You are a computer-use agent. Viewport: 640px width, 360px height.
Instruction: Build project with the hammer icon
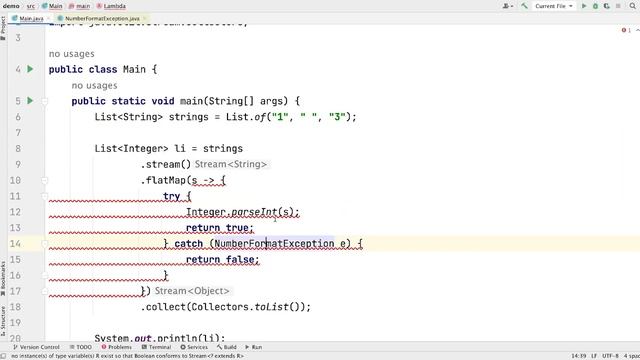click(x=524, y=6)
